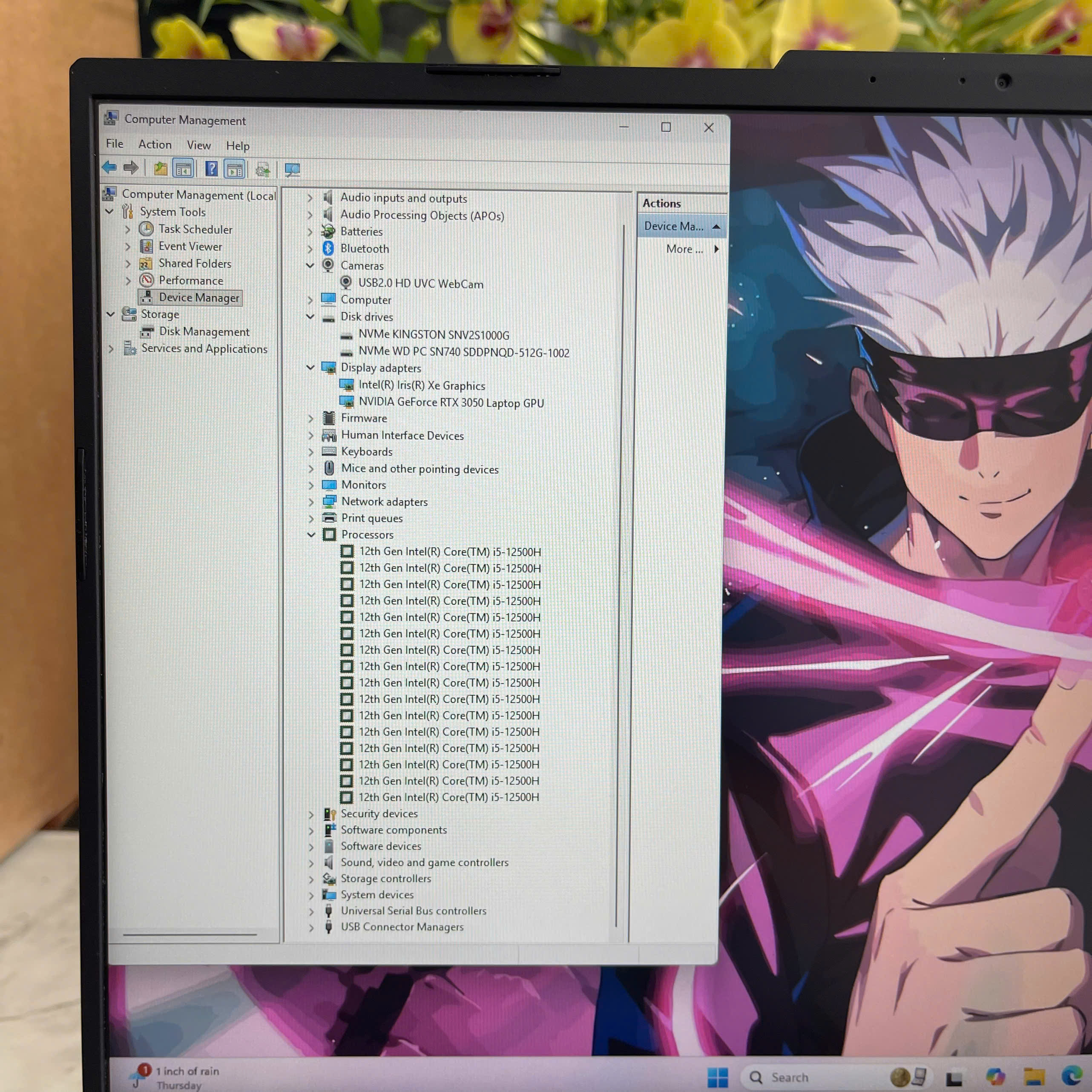Image resolution: width=1092 pixels, height=1092 pixels.
Task: Click the blue Help question mark icon
Action: 211,168
